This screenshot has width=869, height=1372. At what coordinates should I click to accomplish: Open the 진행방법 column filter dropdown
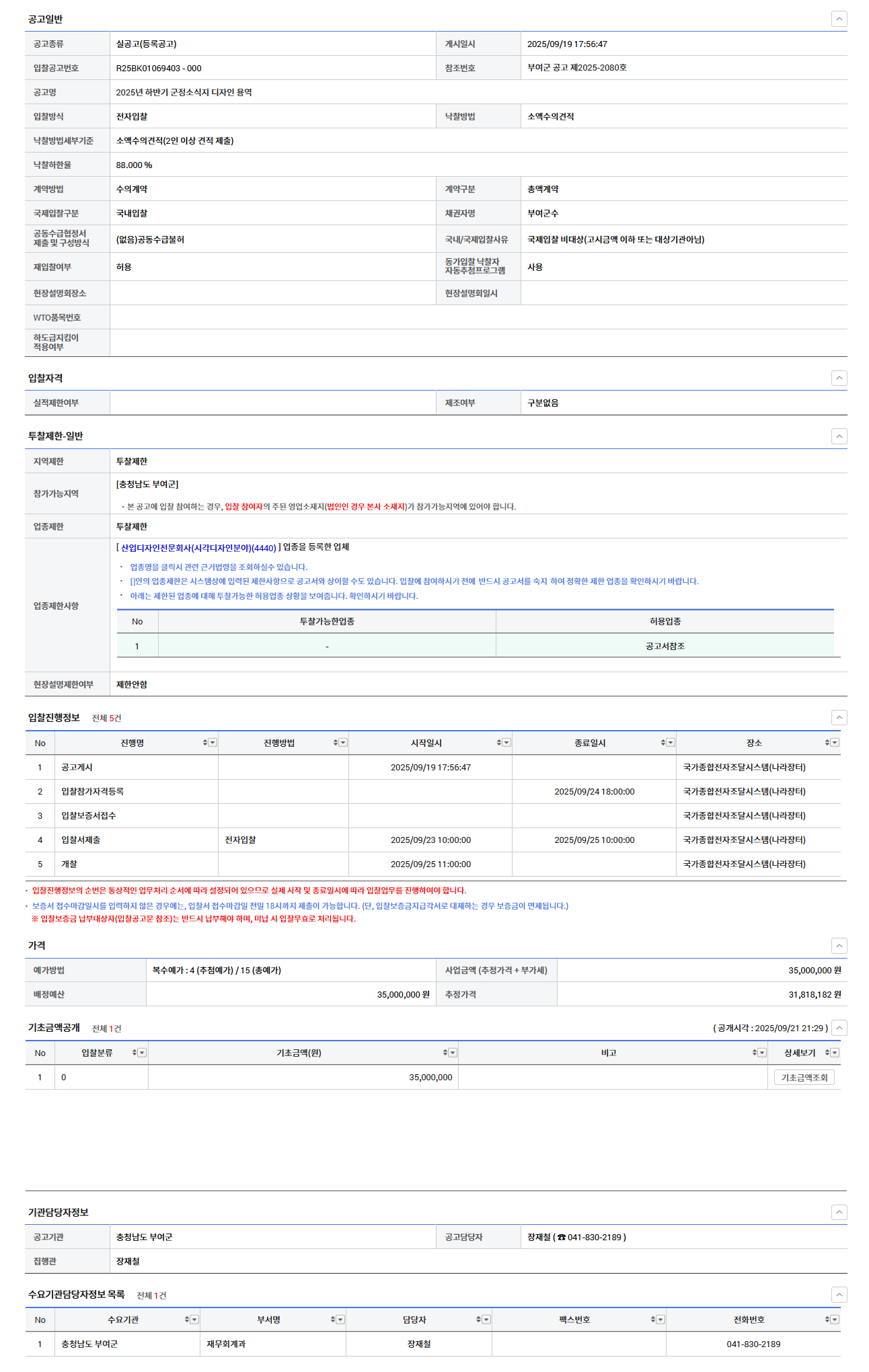[x=343, y=743]
